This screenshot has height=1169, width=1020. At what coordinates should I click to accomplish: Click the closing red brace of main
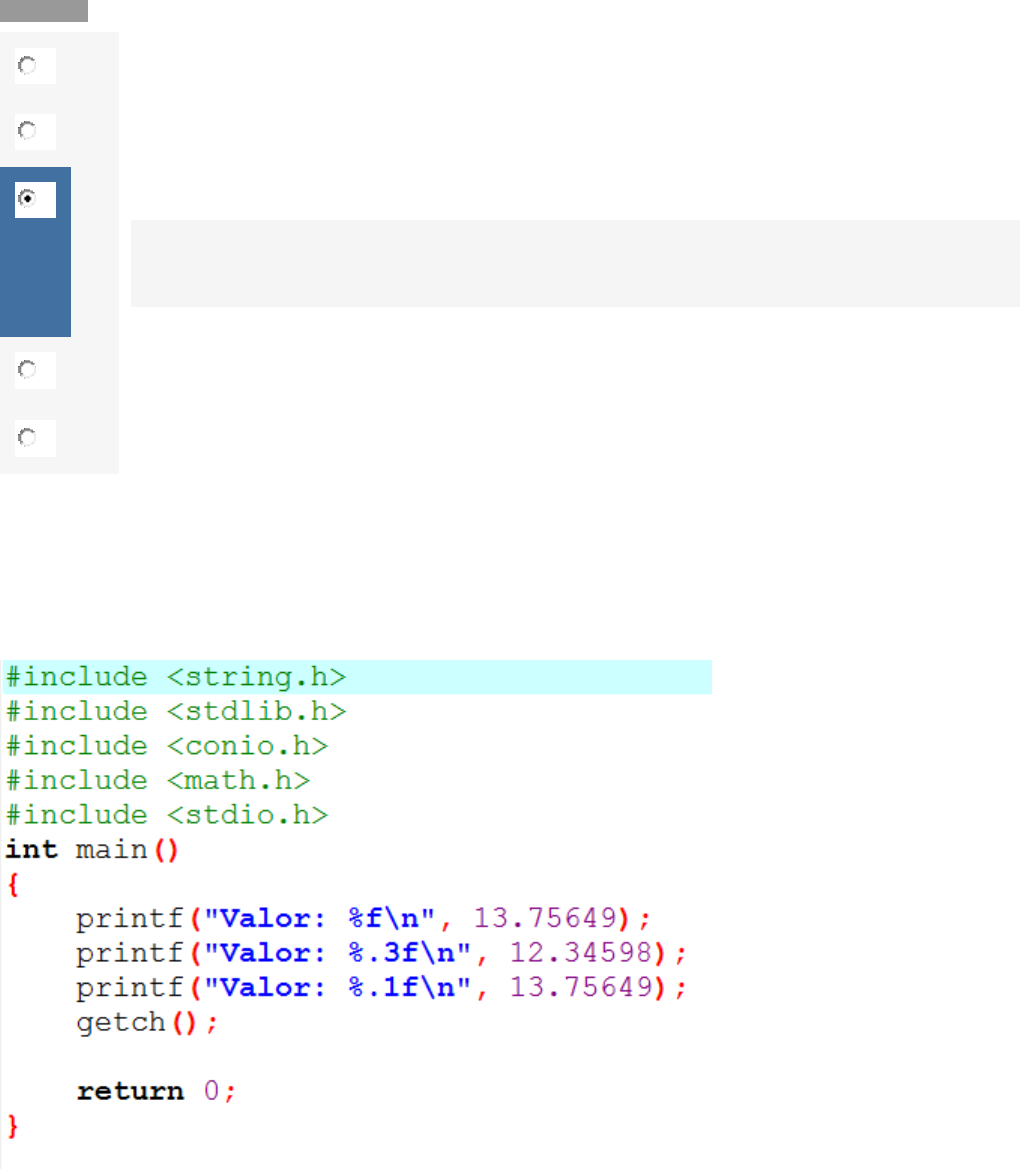click(12, 1126)
